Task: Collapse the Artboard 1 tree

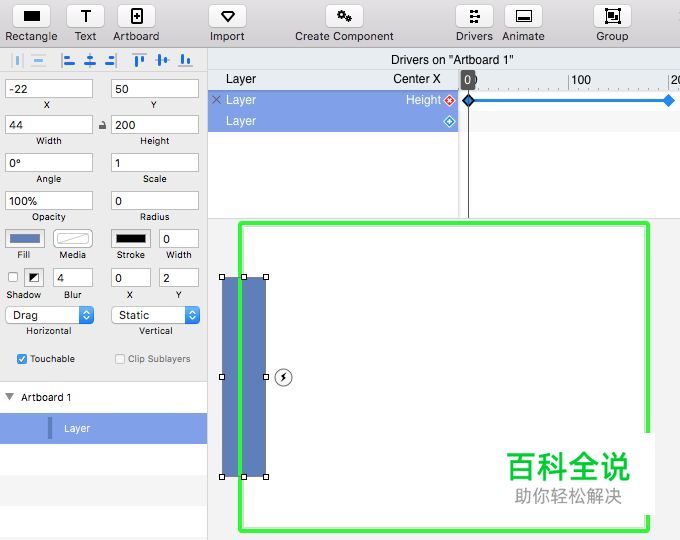Action: click(x=10, y=397)
